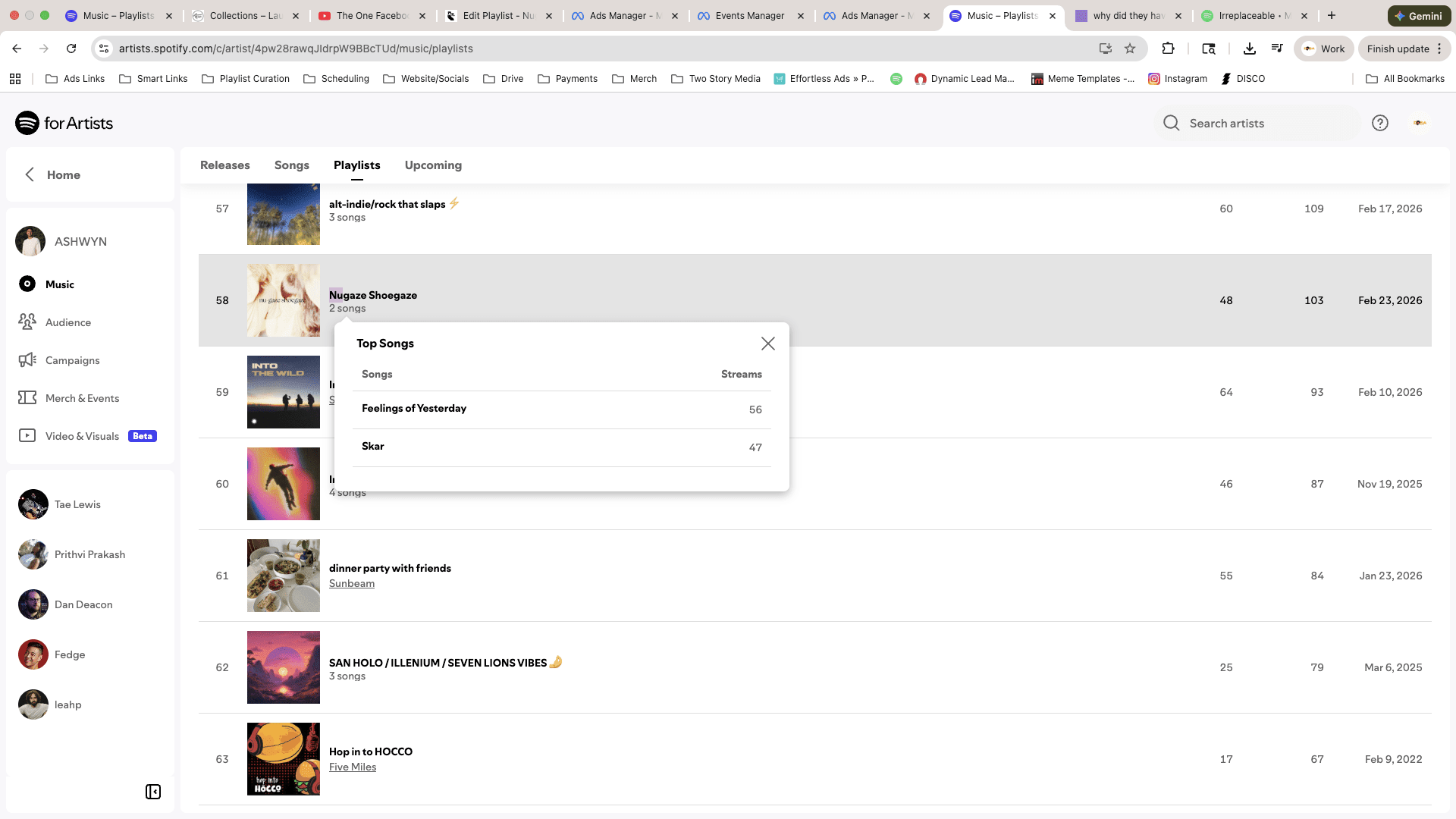Open Chrome three-dot menu on Finish update
This screenshot has width=1456, height=819.
1439,49
